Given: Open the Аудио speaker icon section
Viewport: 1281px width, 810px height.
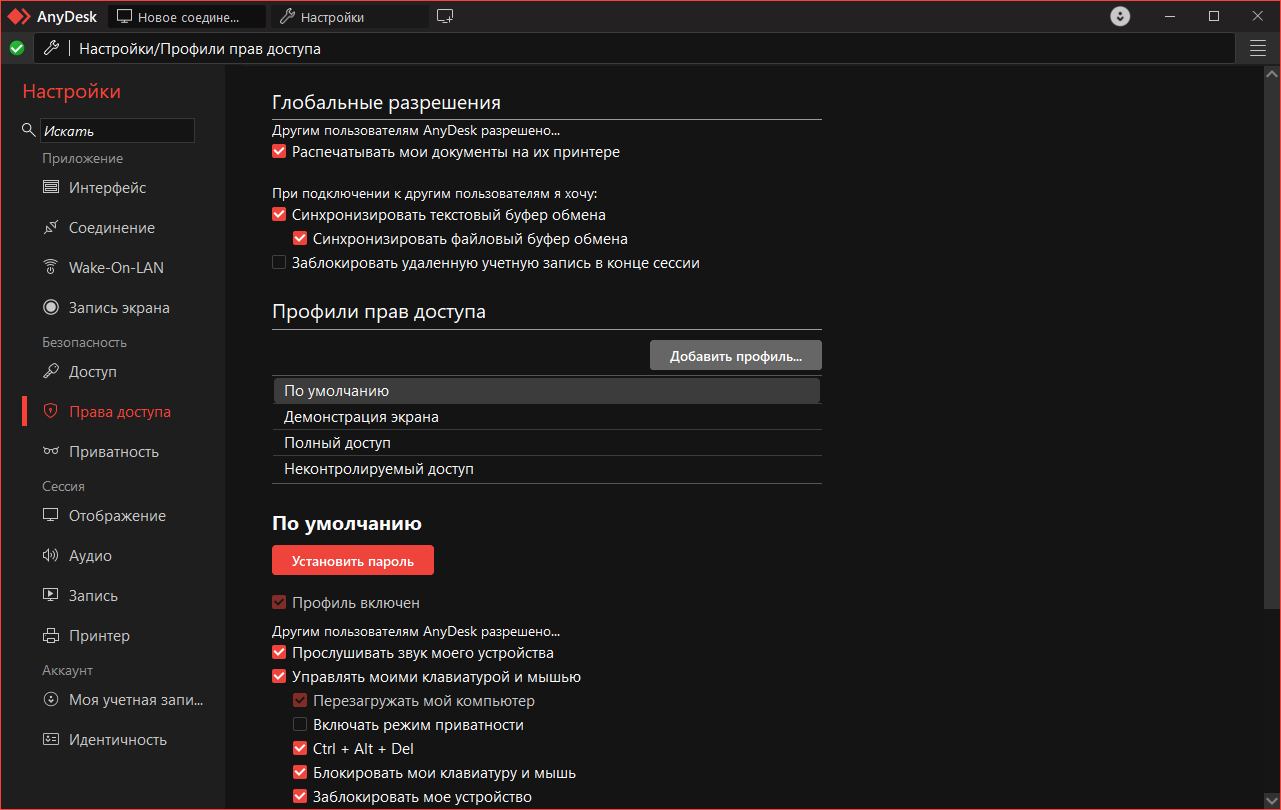Looking at the screenshot, I should [51, 556].
